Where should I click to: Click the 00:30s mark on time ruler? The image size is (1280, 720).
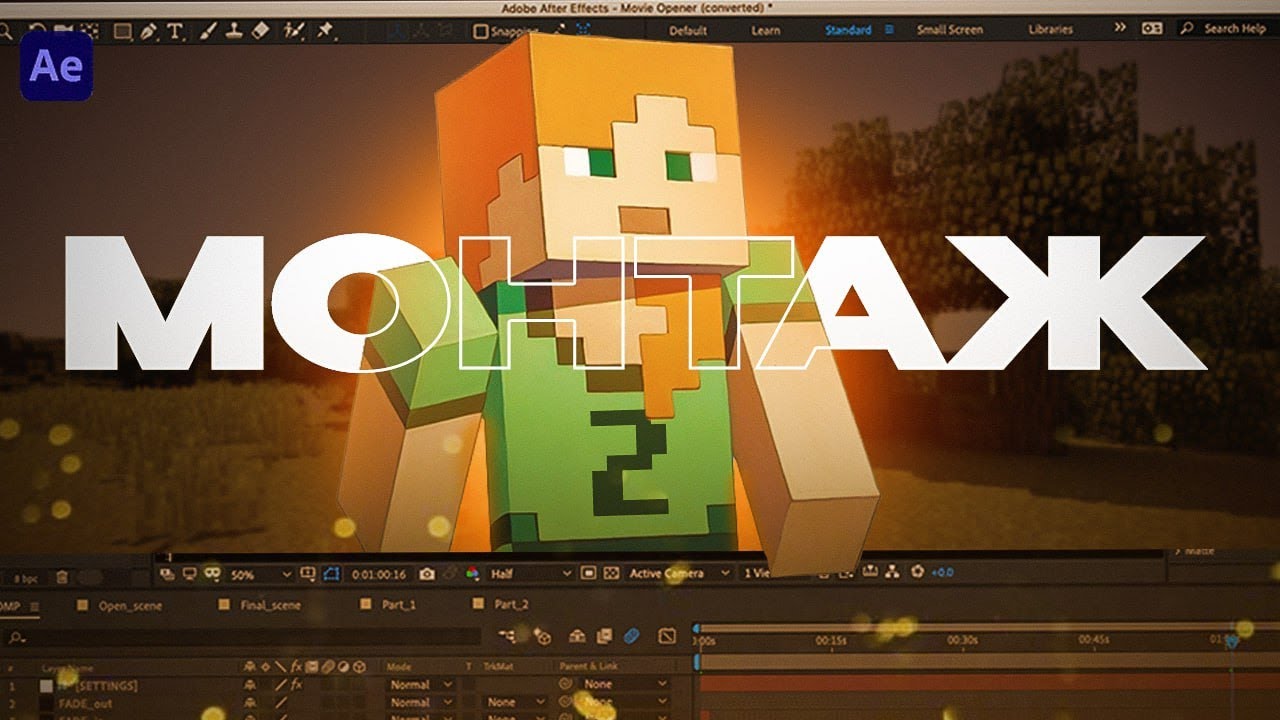(962, 639)
